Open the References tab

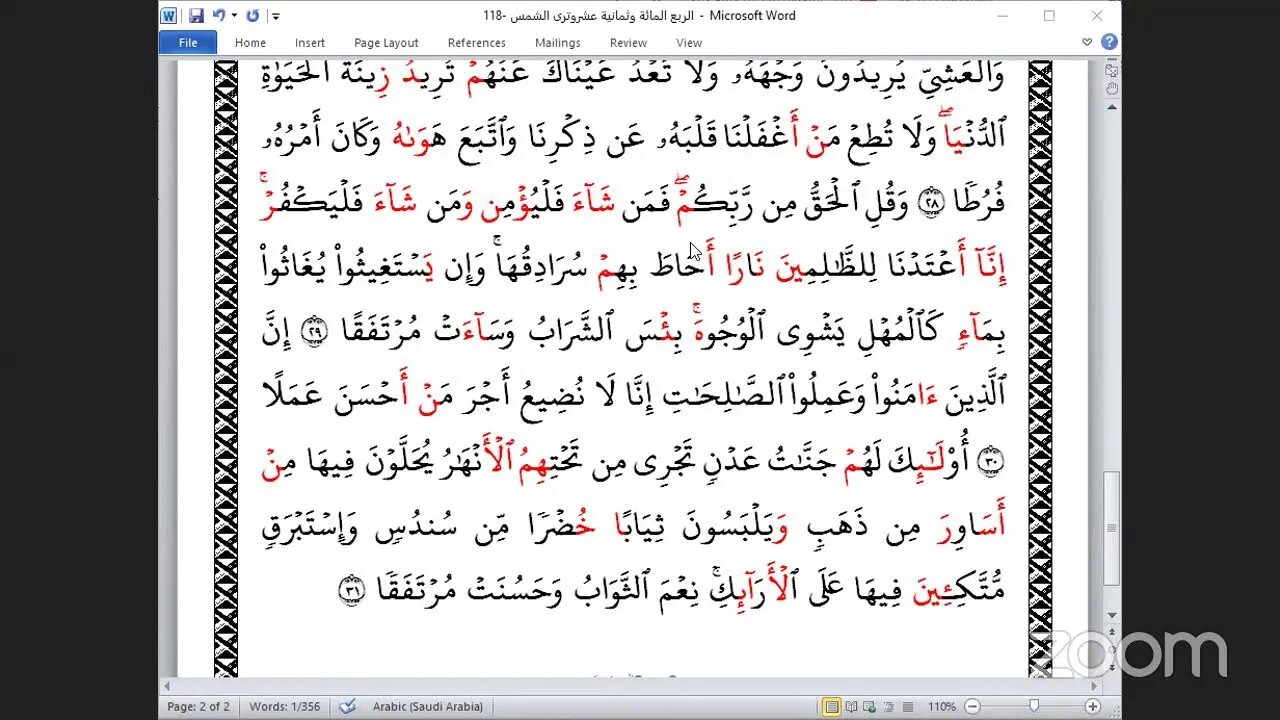click(x=476, y=43)
